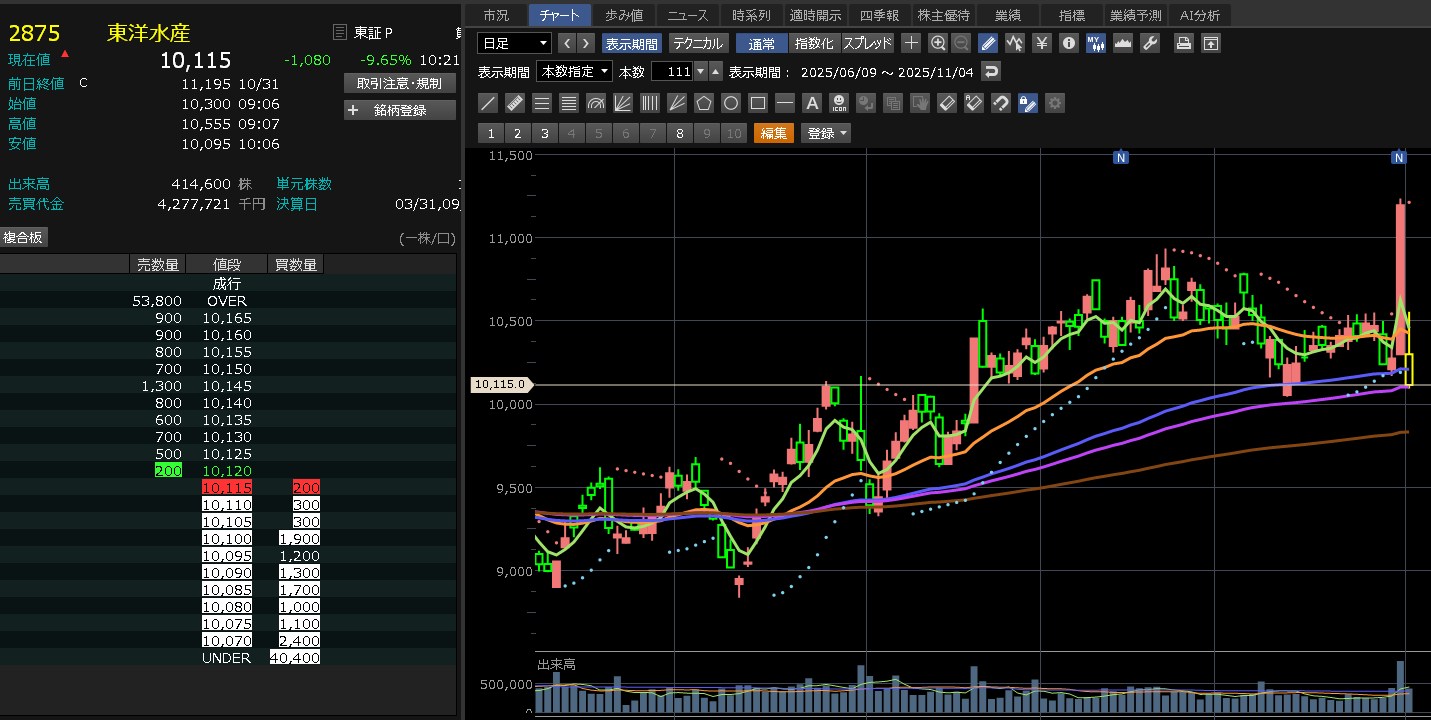
Task: Toggle the 表示期間 display period button
Action: (x=631, y=43)
